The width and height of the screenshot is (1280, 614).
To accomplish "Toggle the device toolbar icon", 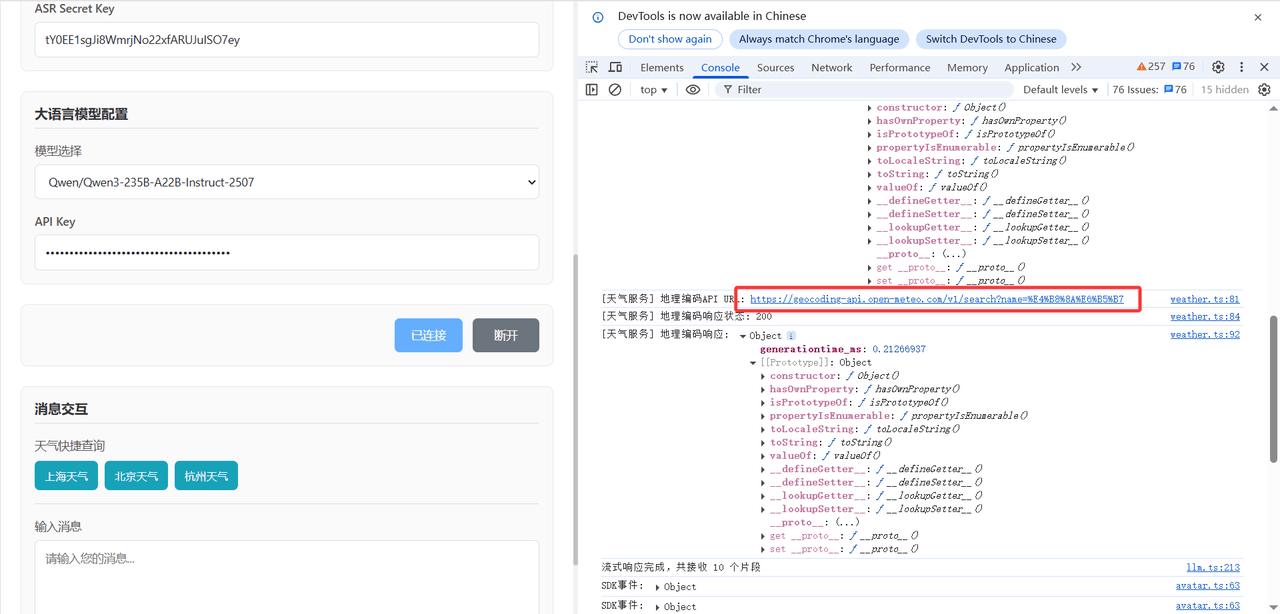I will click(x=615, y=67).
